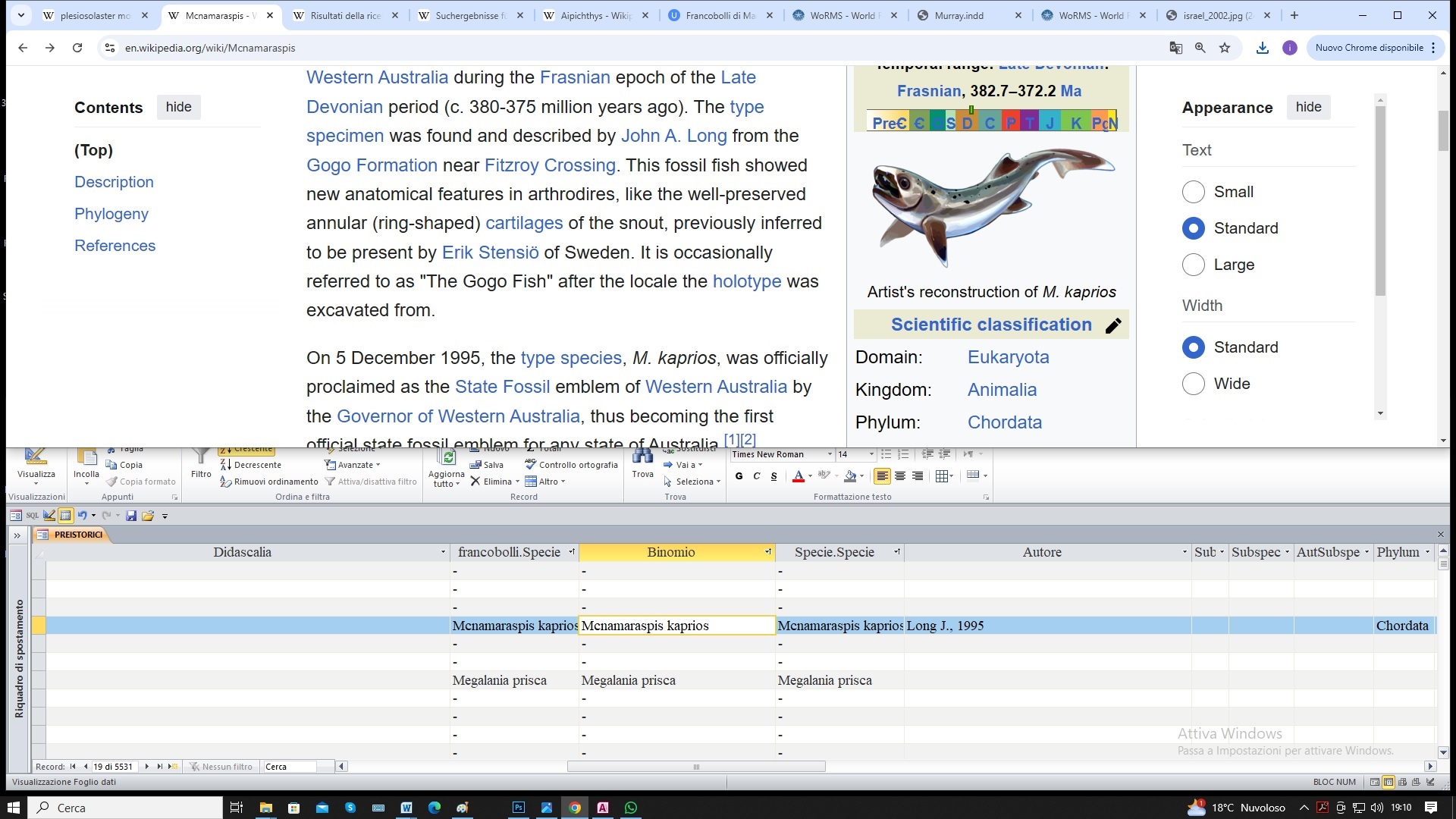The width and height of the screenshot is (1456, 819).
Task: Click Salva record button
Action: [x=487, y=465]
